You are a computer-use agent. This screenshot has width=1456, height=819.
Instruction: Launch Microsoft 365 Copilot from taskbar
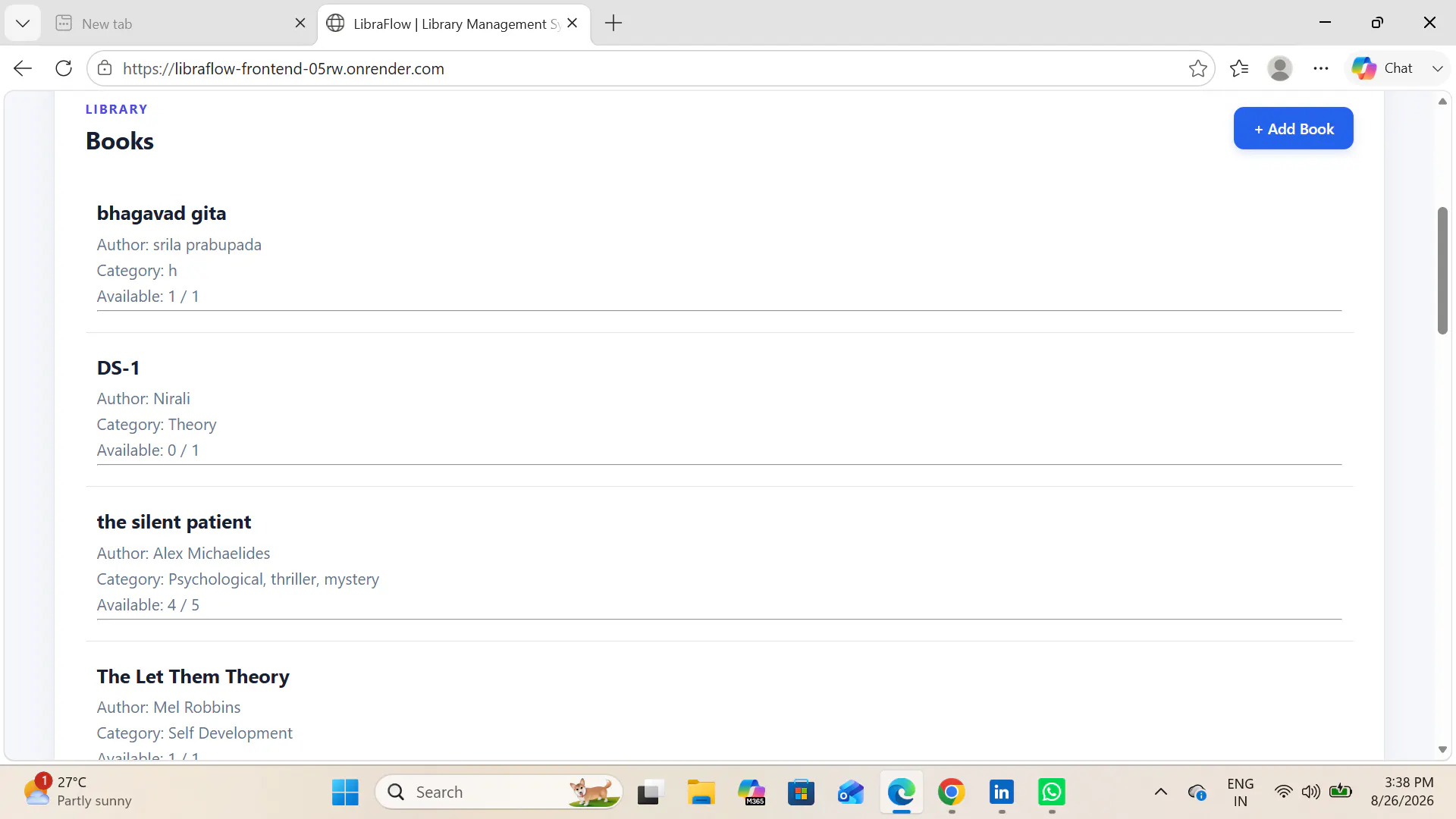tap(751, 792)
